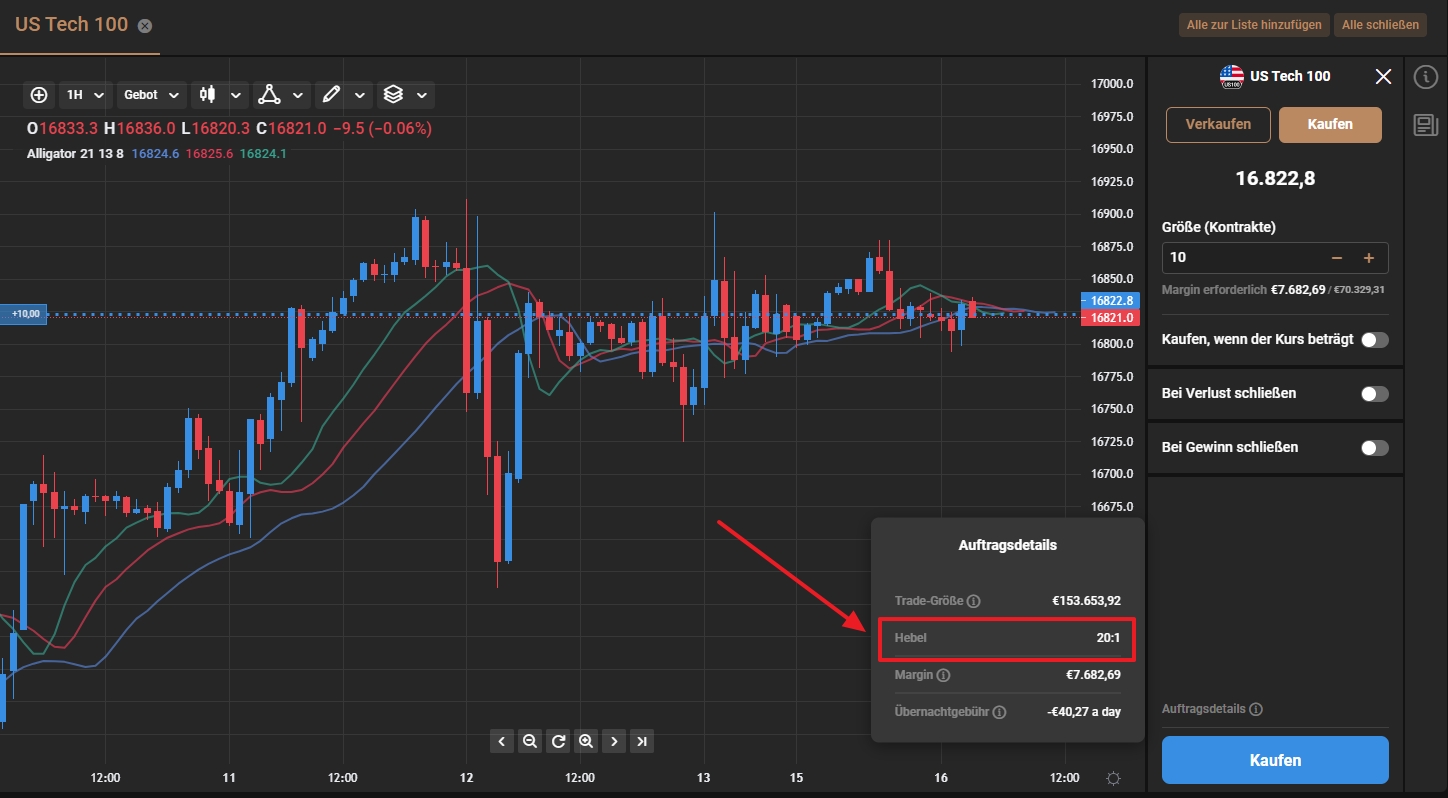
Task: Click Alle zur Liste hinzufügen button
Action: pos(1254,25)
